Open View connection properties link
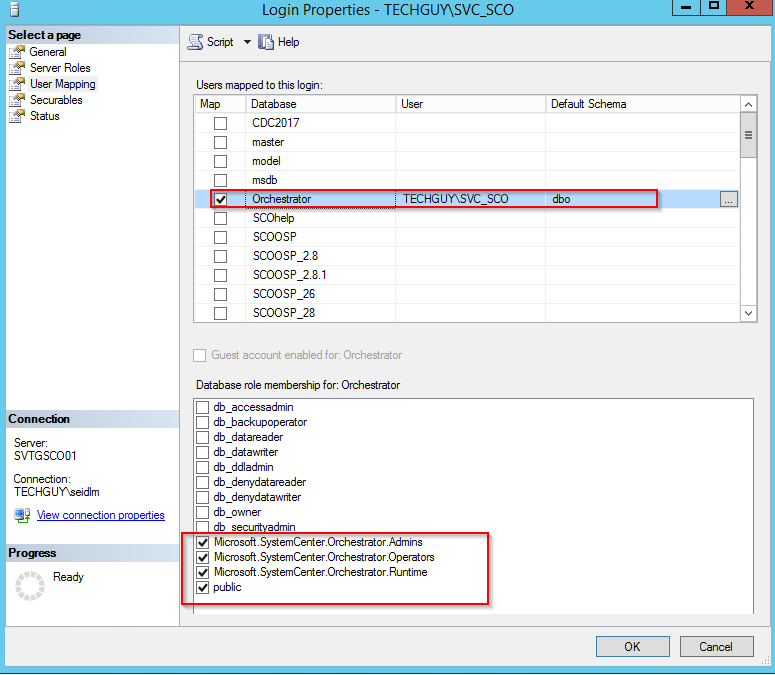The image size is (775, 675). [x=100, y=515]
